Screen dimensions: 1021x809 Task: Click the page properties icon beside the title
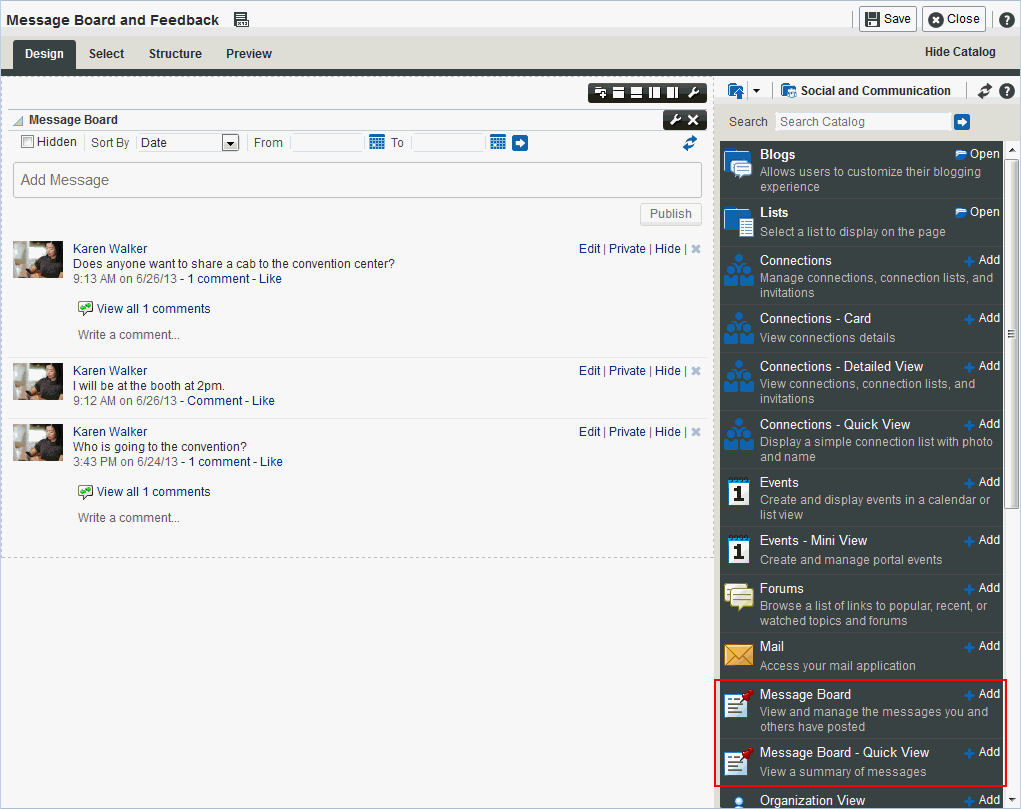(242, 20)
